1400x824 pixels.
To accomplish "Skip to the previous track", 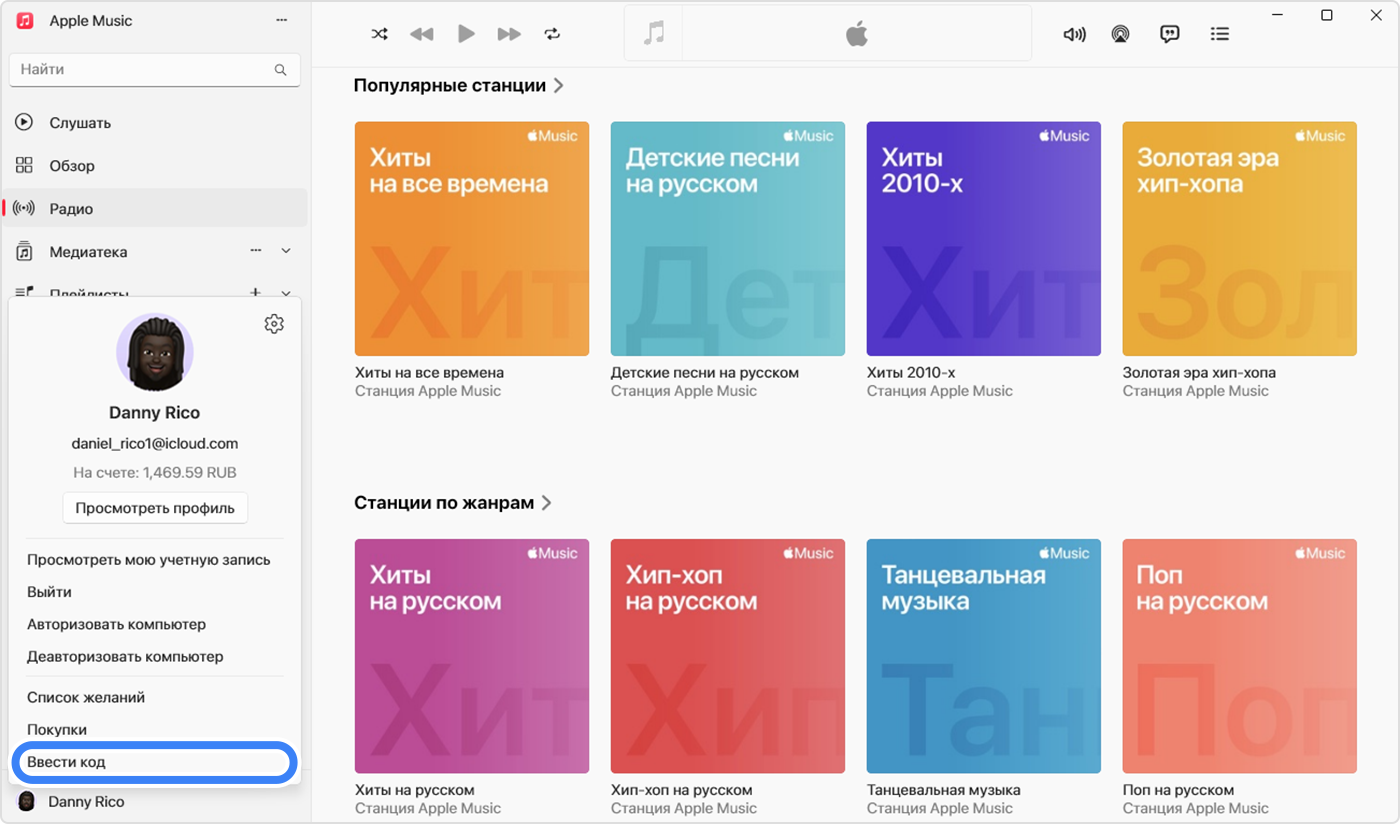I will (422, 34).
